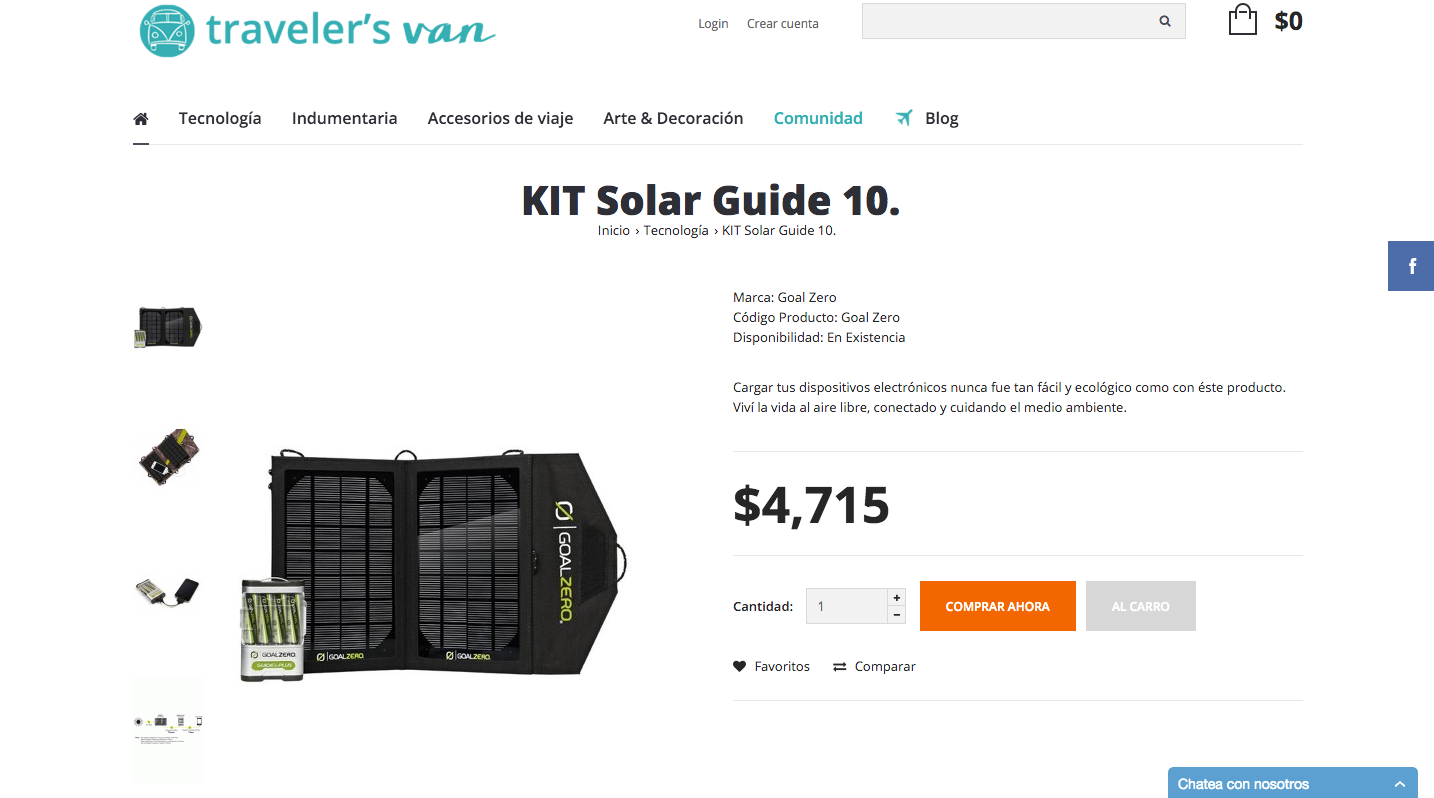
Task: Click the Tecnología breadcrumb link
Action: coord(676,230)
